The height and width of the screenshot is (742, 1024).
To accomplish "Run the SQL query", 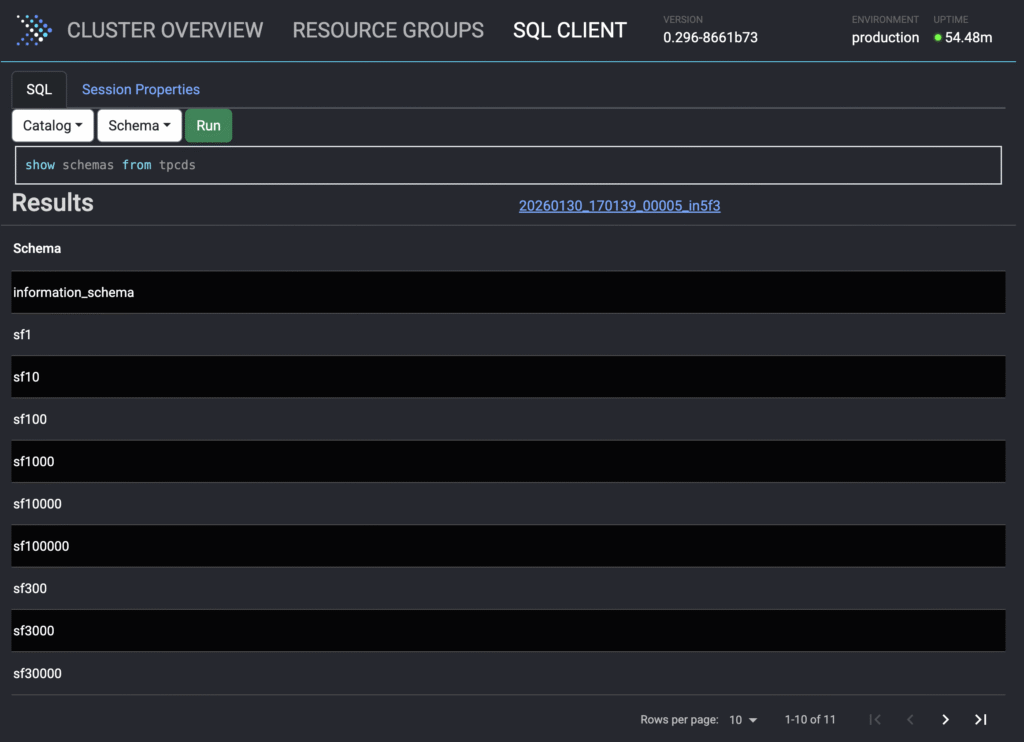I will [208, 126].
